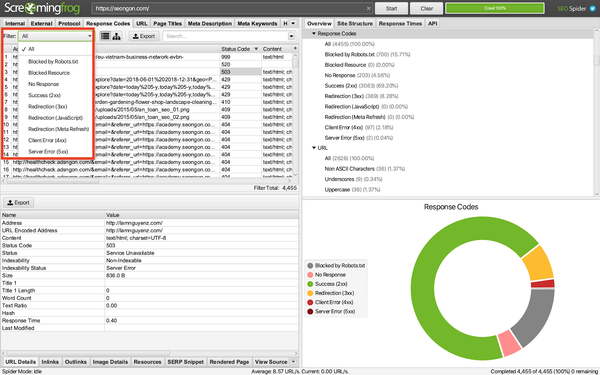Select Client Error (4xx) filter option
Screen dimensions: 600x375
pos(47,140)
